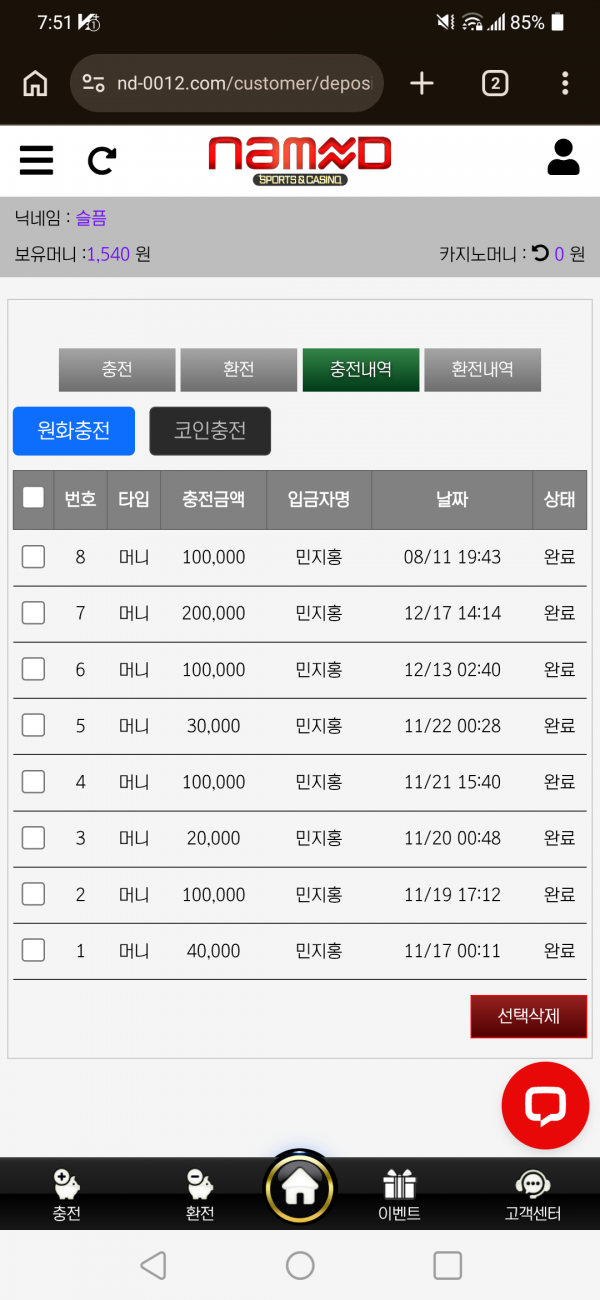Open browser tab switcher showing 2

[494, 83]
